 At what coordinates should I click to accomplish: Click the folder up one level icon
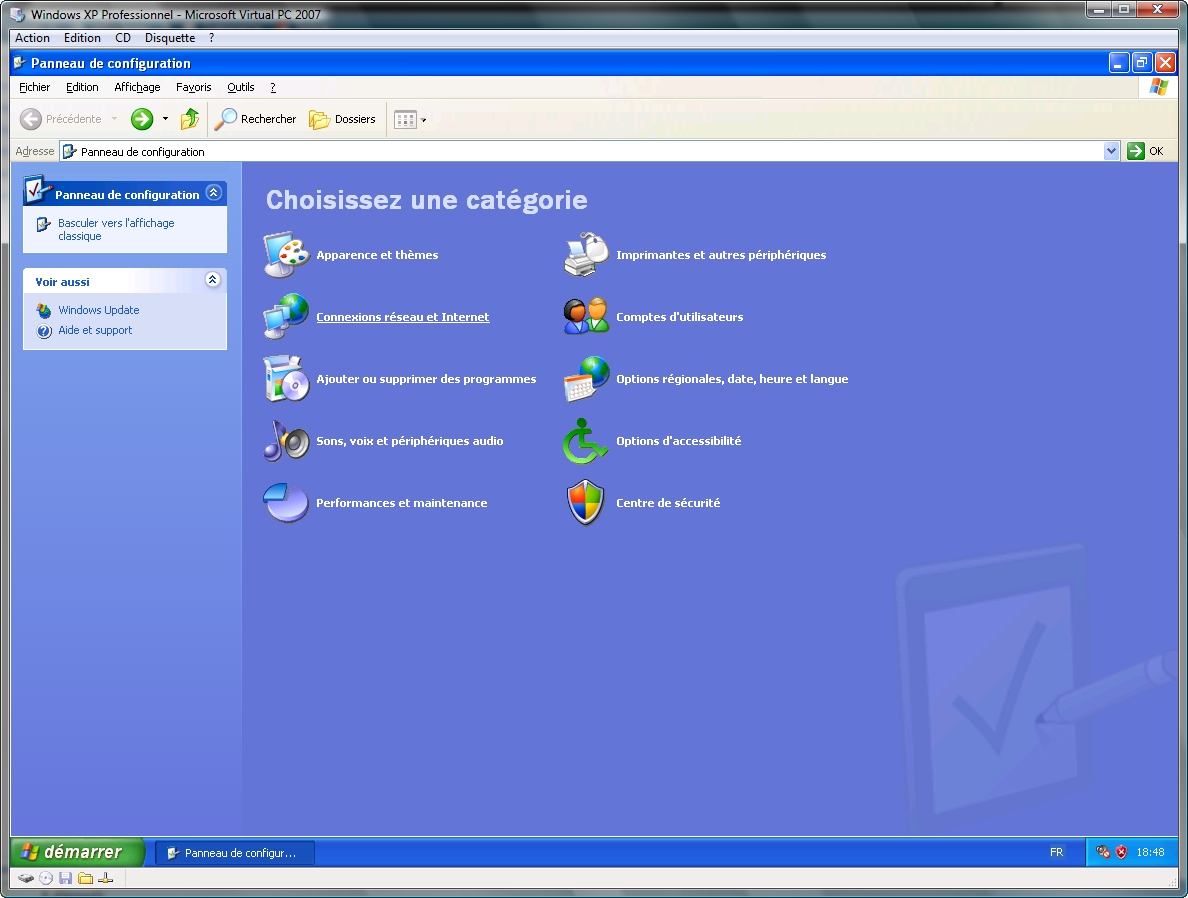[189, 119]
